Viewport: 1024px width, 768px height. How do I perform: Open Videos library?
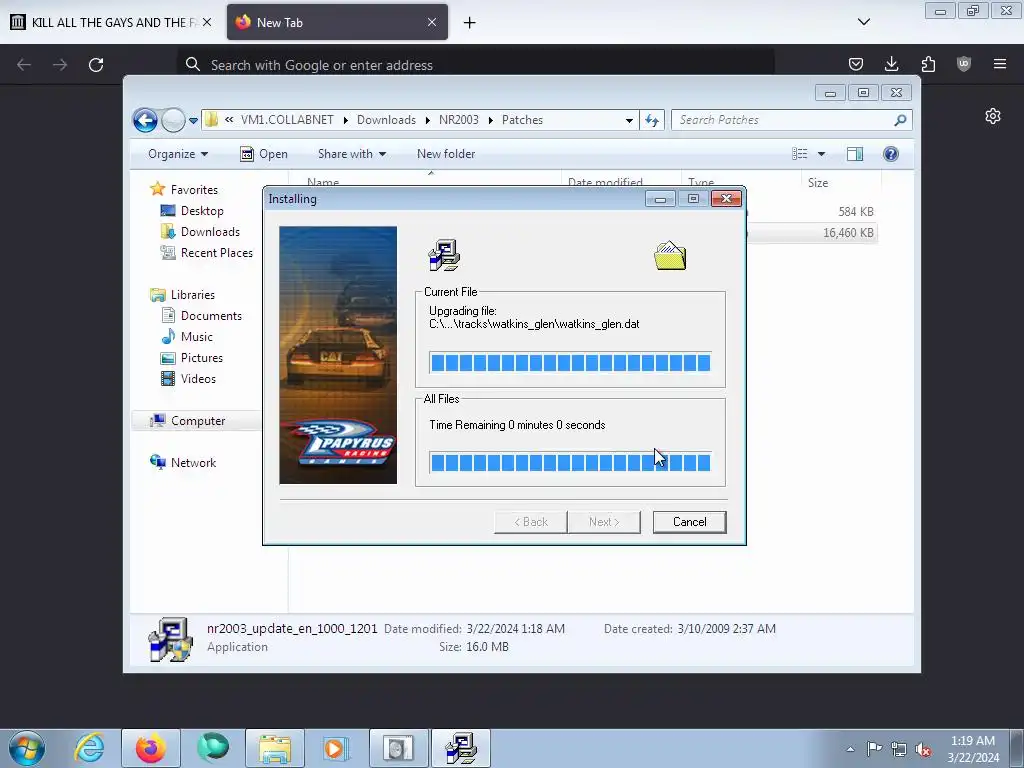click(198, 379)
